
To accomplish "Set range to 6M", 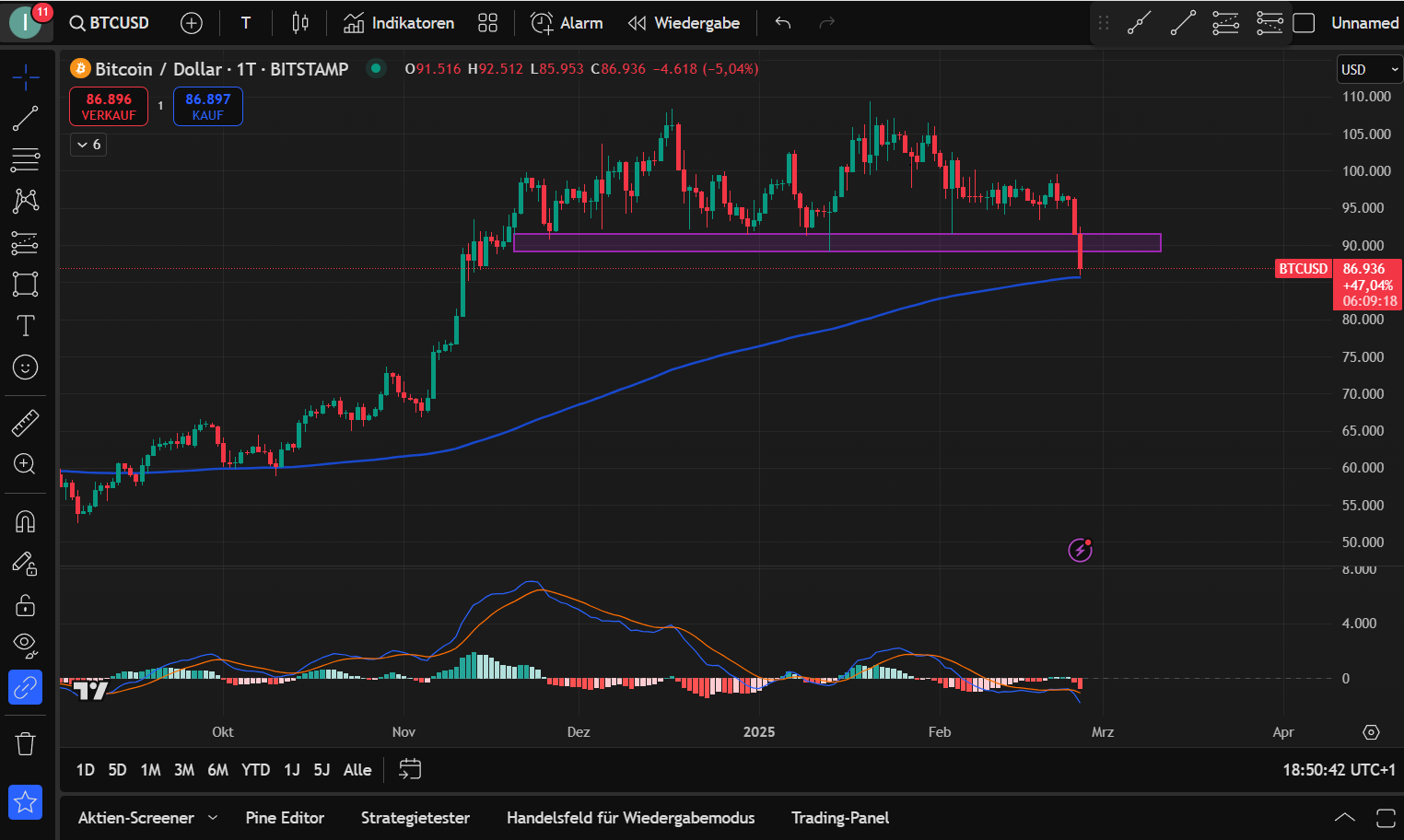I will pos(217,770).
